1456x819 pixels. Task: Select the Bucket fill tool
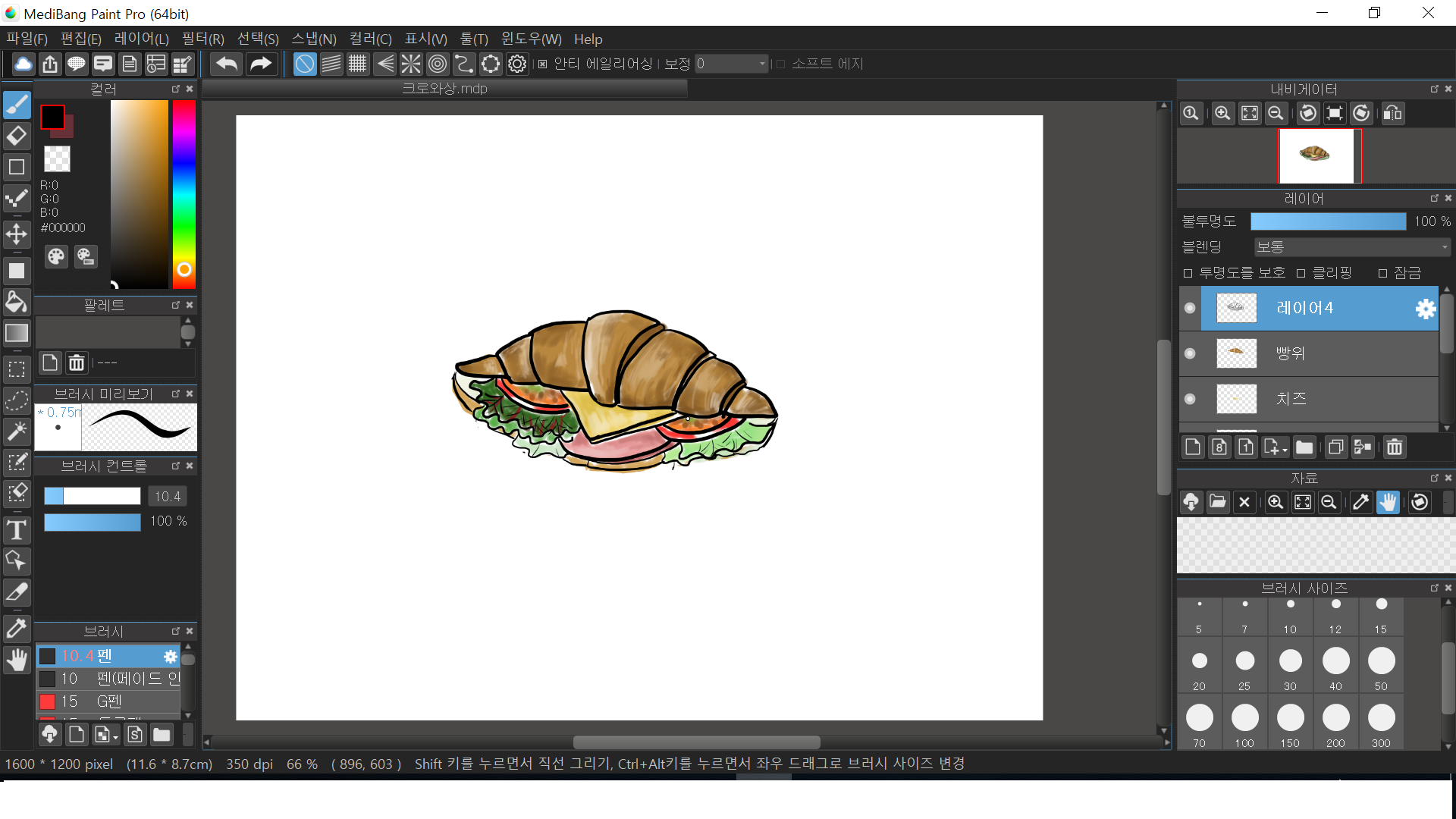[17, 303]
